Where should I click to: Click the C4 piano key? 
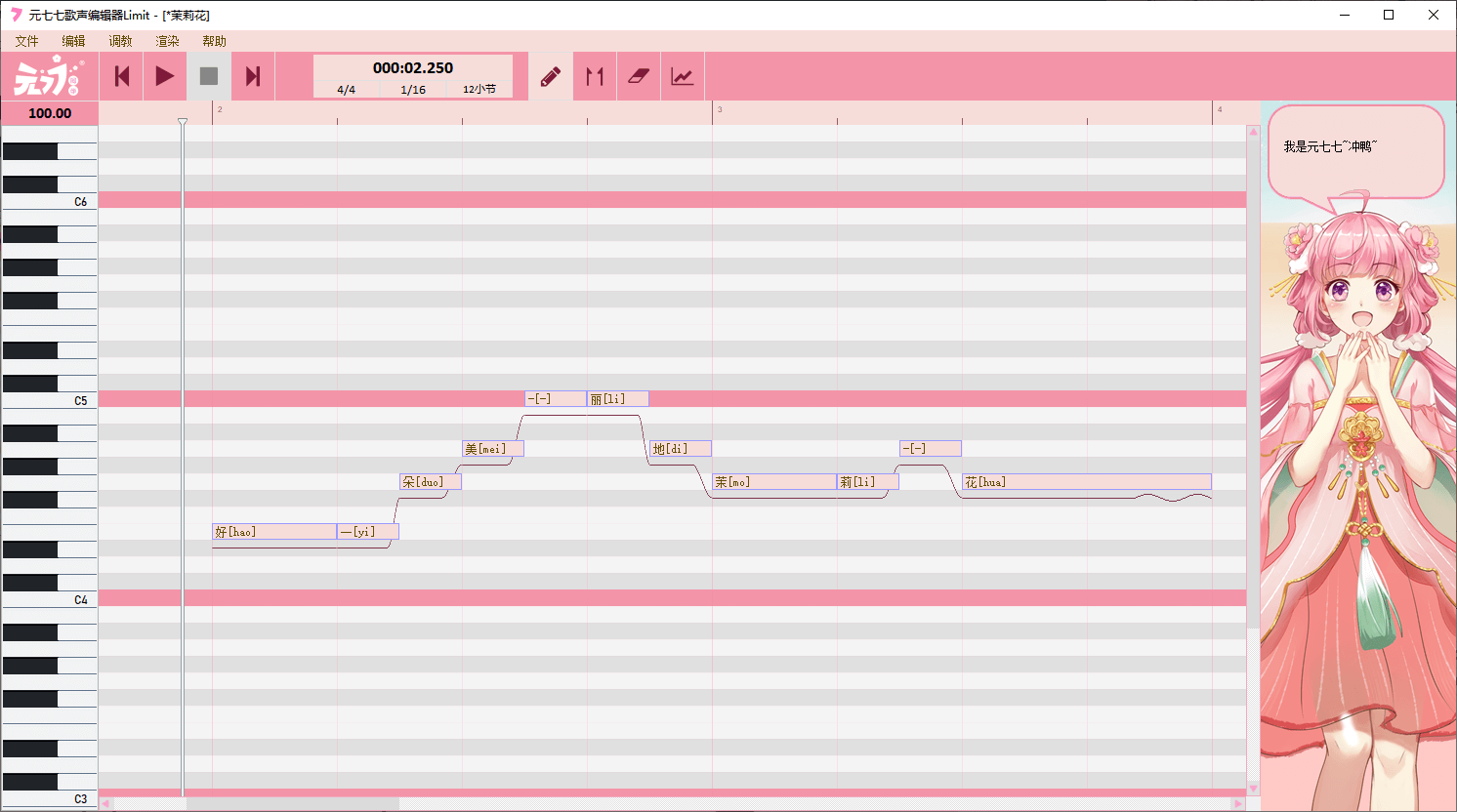coord(50,600)
